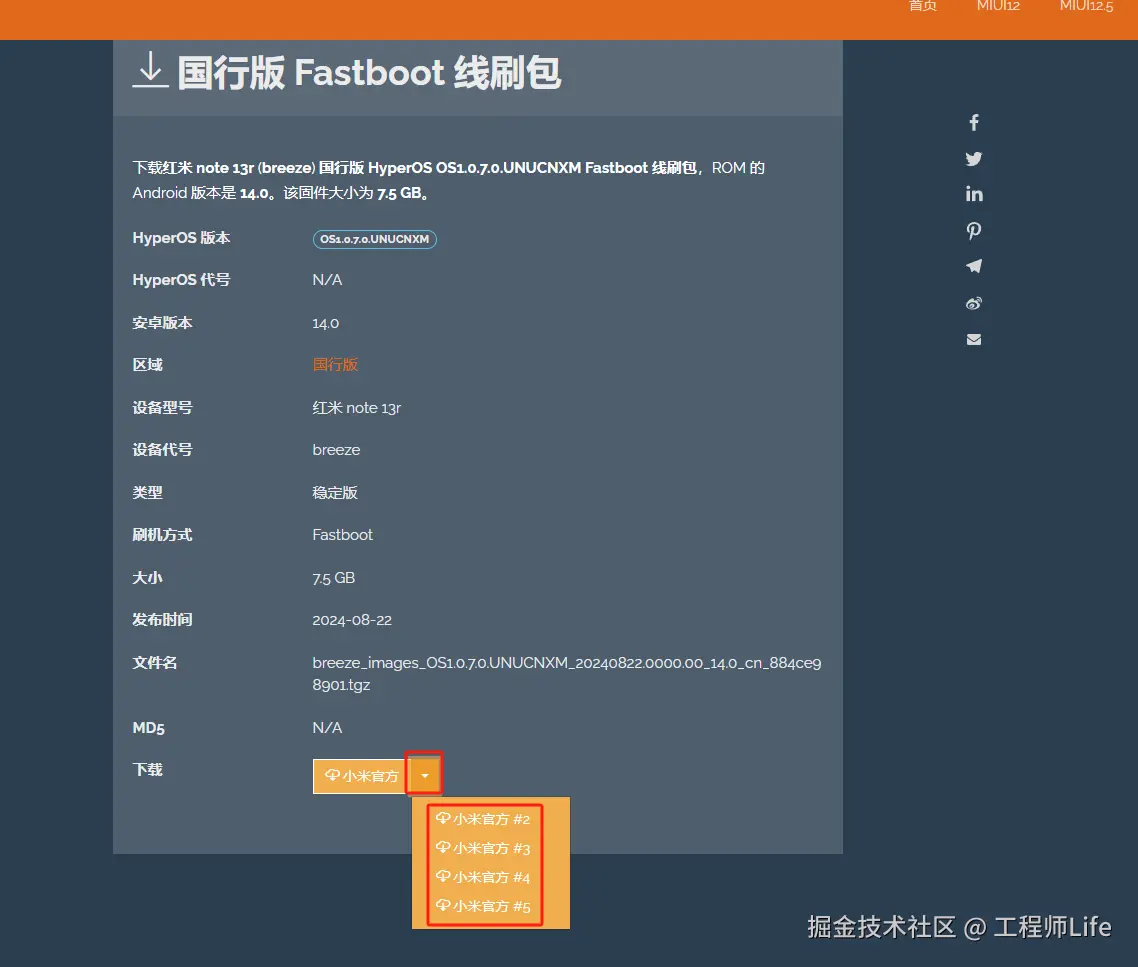1138x967 pixels.
Task: Click the 小米官方 download button
Action: pyautogui.click(x=361, y=776)
